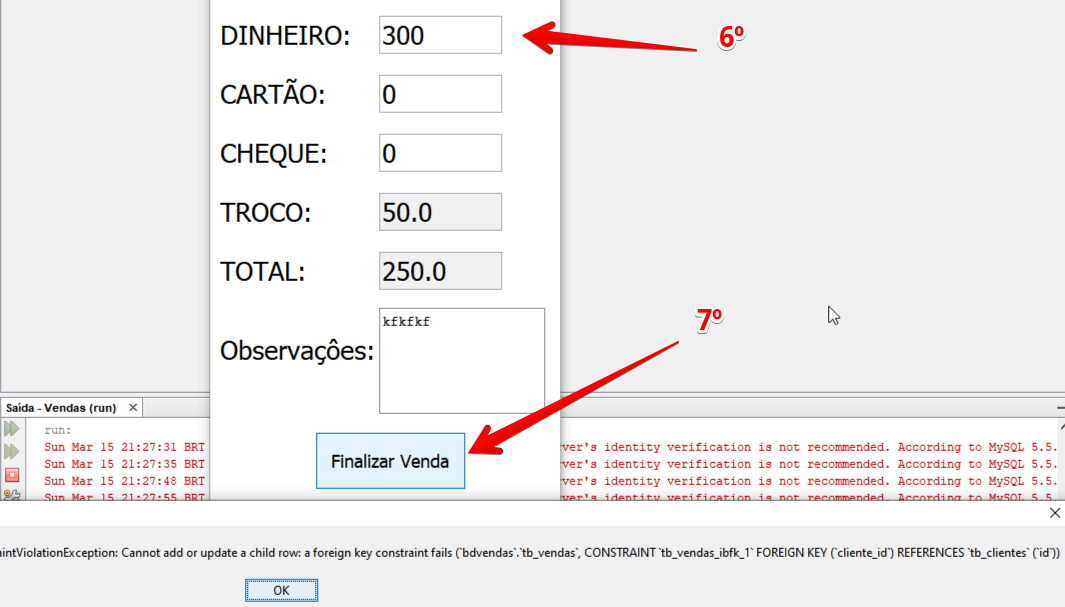Click the foreign key constraint error message text

(x=530, y=553)
